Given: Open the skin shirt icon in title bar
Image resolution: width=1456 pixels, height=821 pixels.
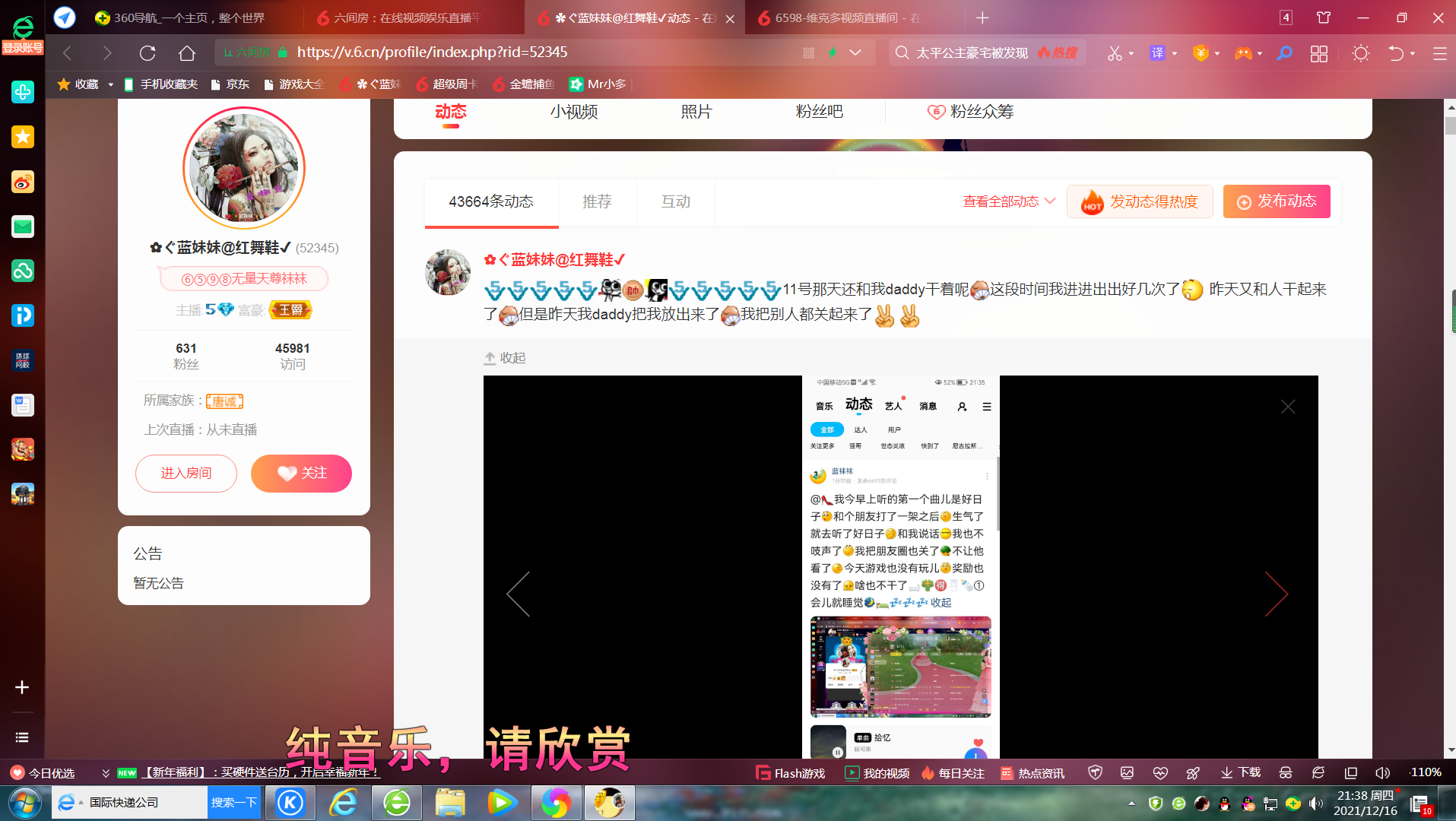Looking at the screenshot, I should pos(1324,17).
